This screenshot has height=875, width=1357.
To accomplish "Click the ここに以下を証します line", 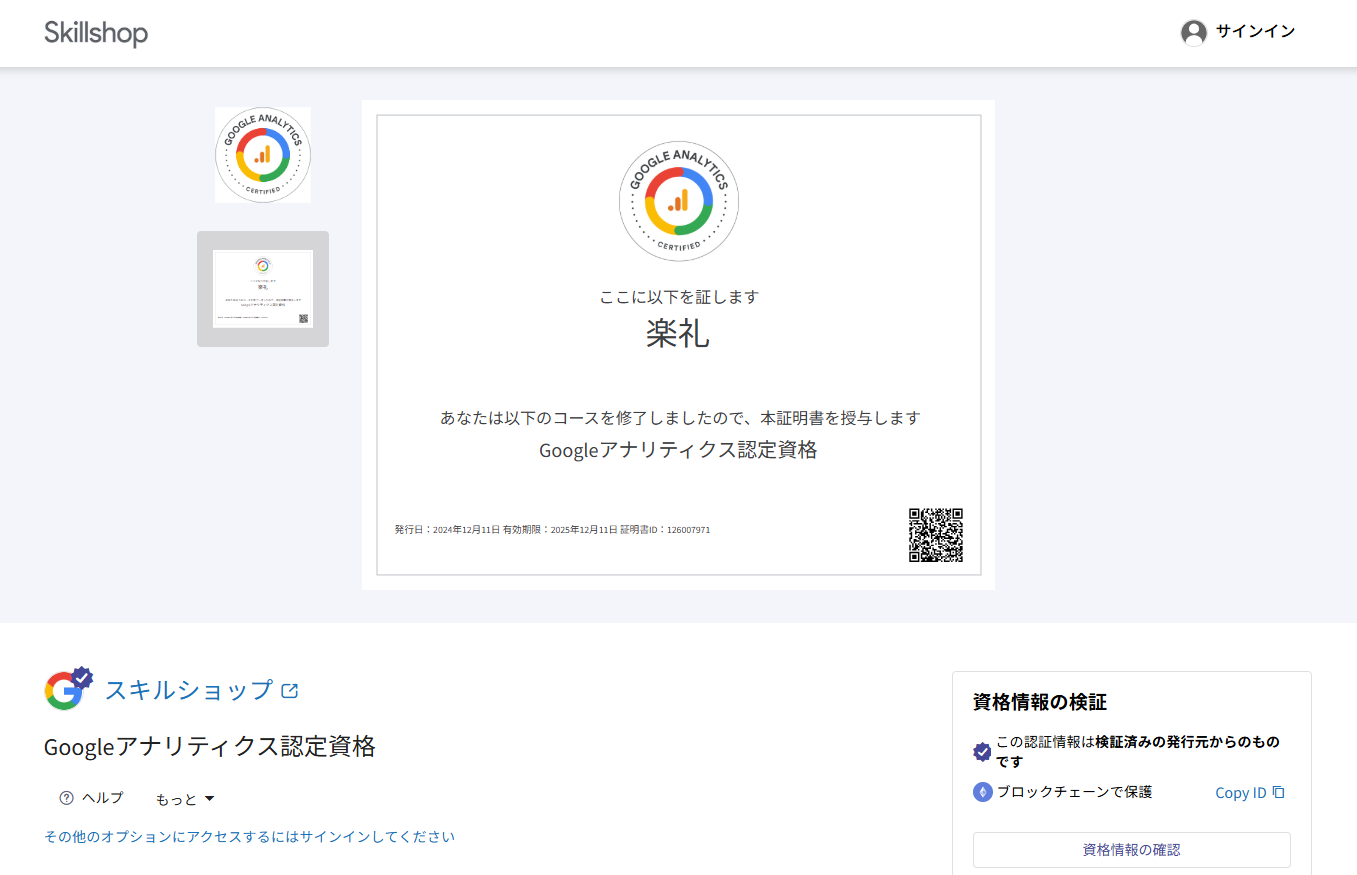I will pos(679,297).
